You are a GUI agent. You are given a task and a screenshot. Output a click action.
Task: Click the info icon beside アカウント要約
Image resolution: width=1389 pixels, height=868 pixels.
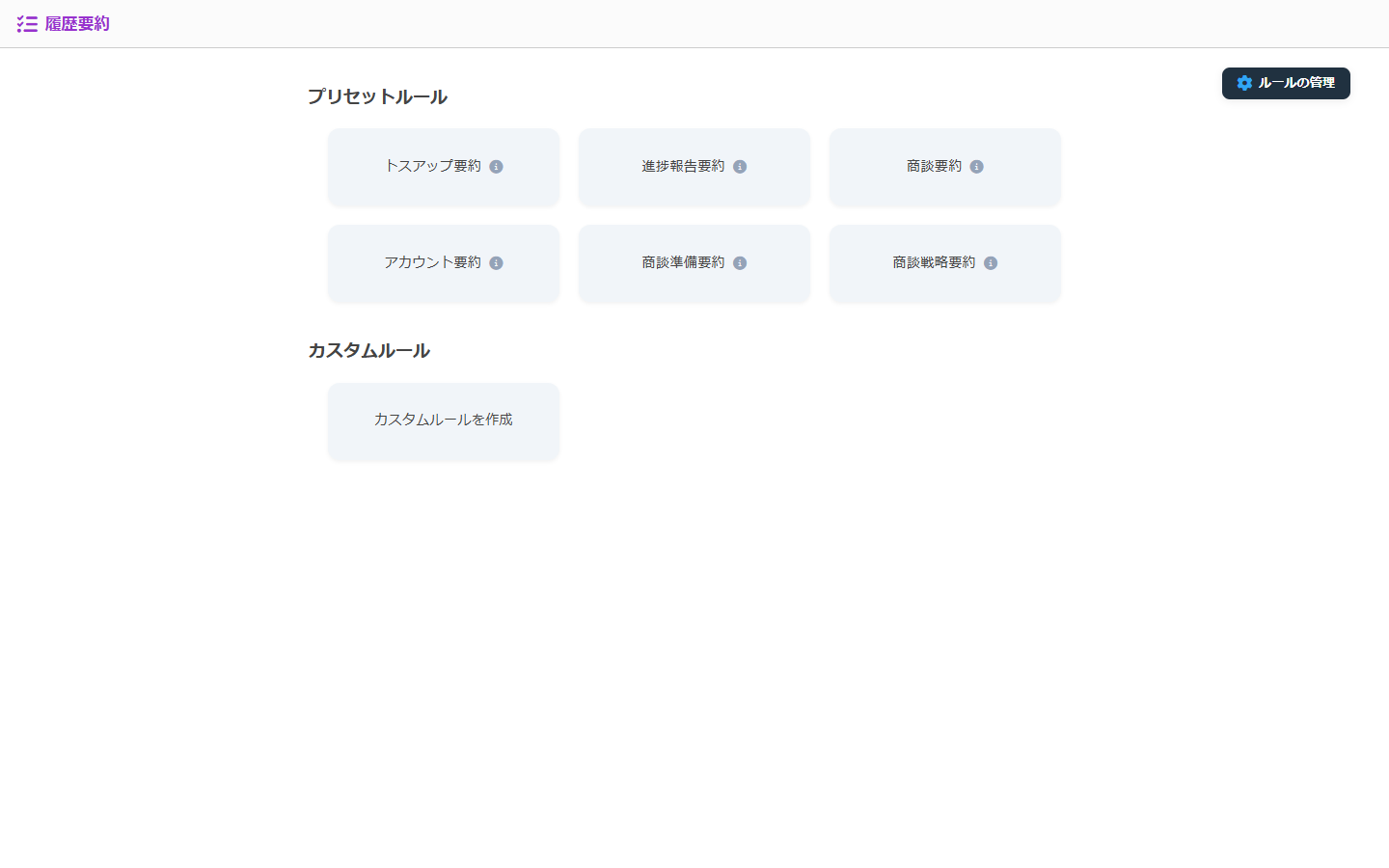coord(497,262)
